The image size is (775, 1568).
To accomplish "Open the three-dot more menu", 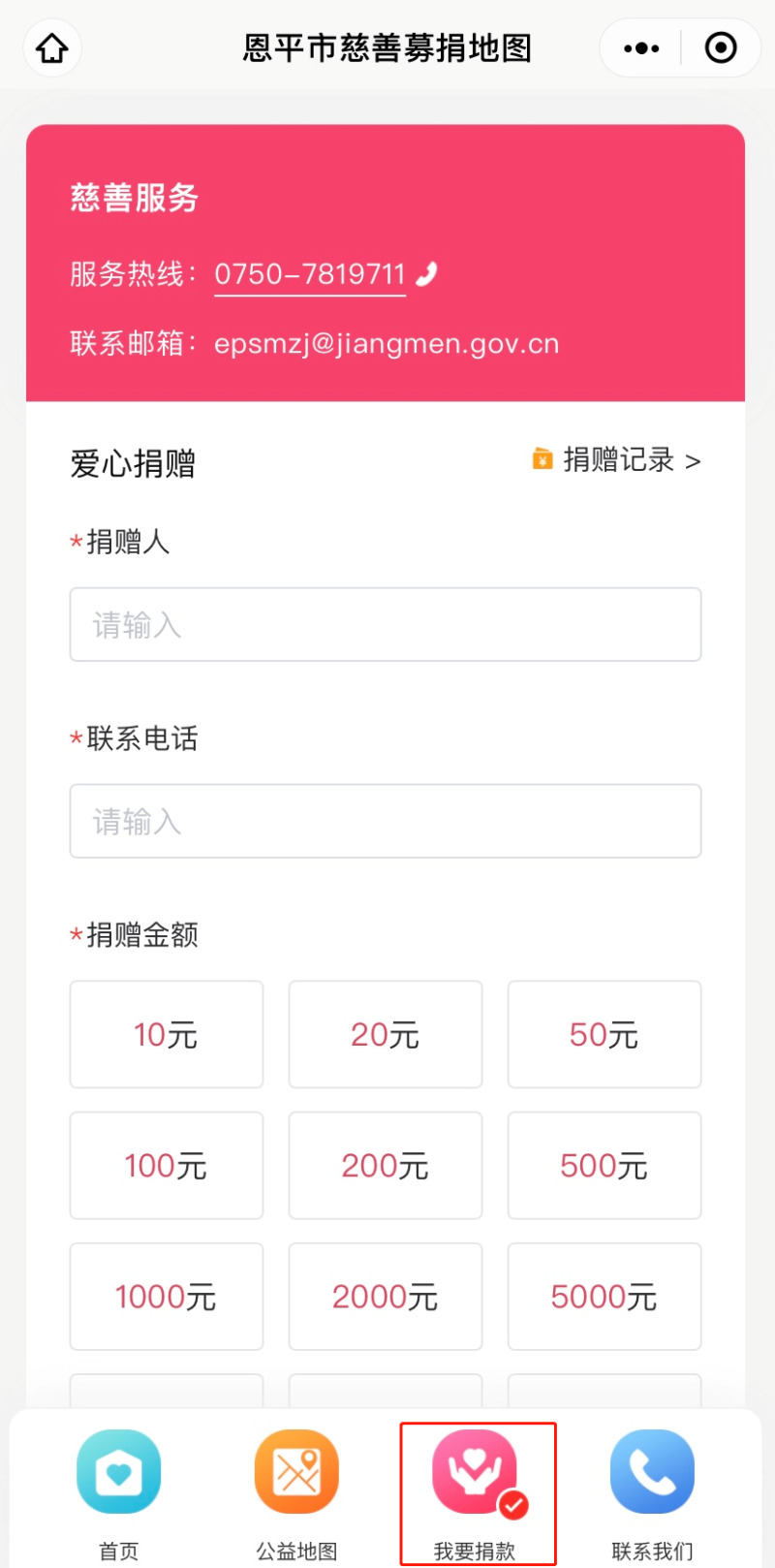I will click(641, 47).
